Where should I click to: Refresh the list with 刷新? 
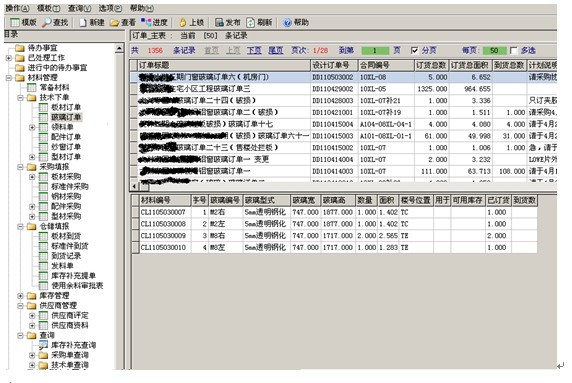251,23
